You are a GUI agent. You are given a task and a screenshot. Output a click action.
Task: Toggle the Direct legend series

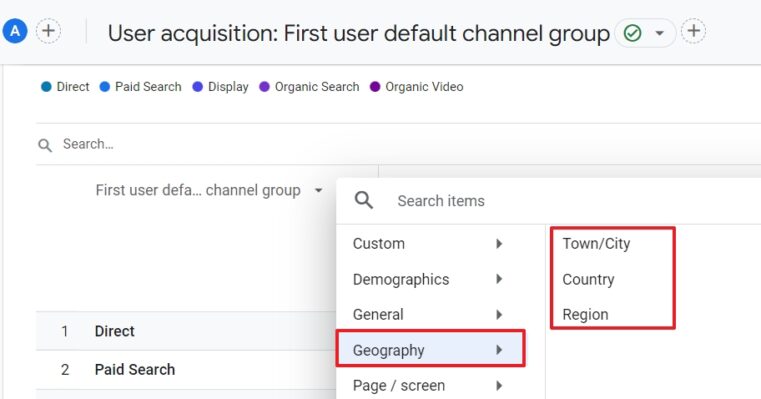[65, 87]
